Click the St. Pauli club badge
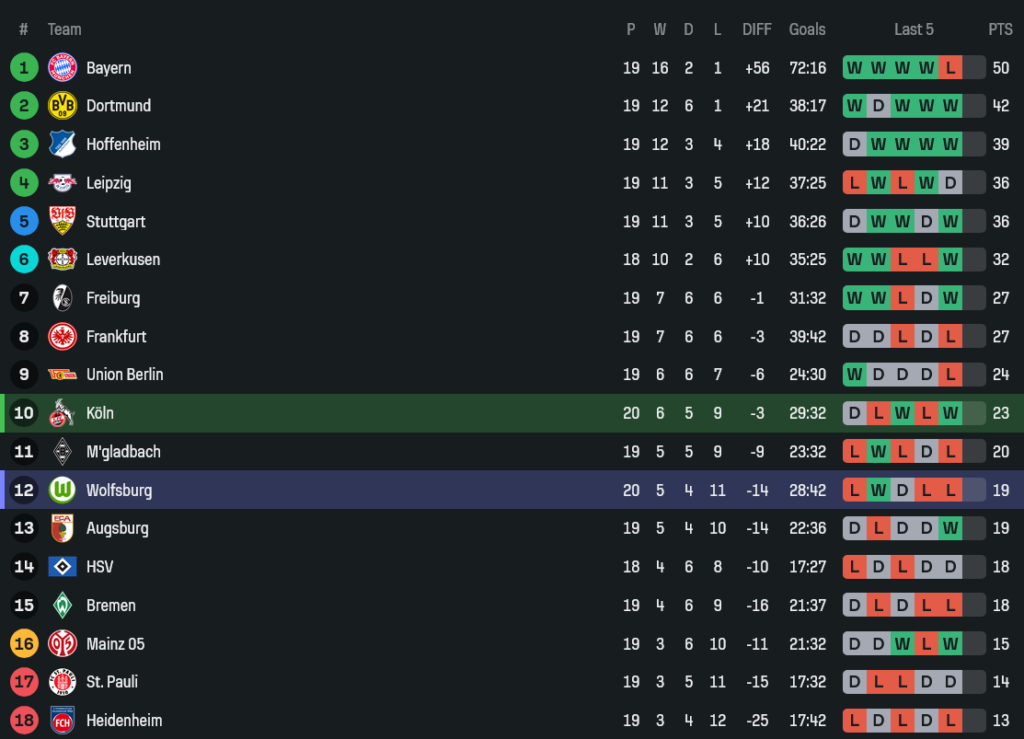The height and width of the screenshot is (739, 1024). point(62,682)
